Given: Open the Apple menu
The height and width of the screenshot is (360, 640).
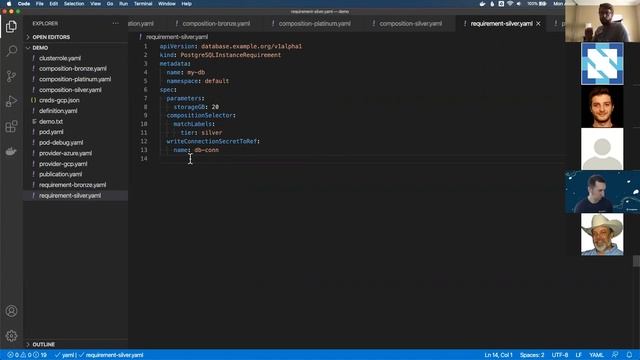Looking at the screenshot, I should pyautogui.click(x=9, y=4).
